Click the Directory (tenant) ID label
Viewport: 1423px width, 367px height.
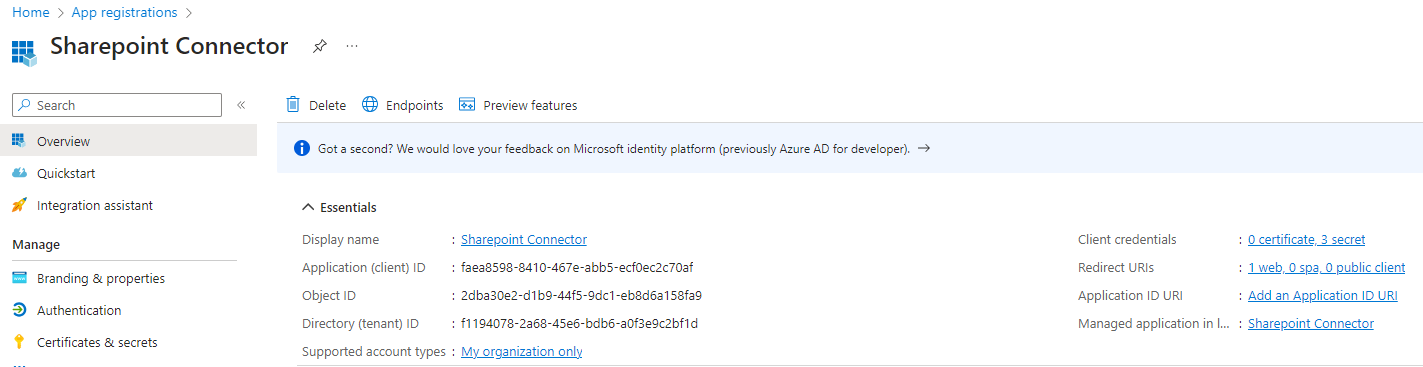pyautogui.click(x=360, y=323)
